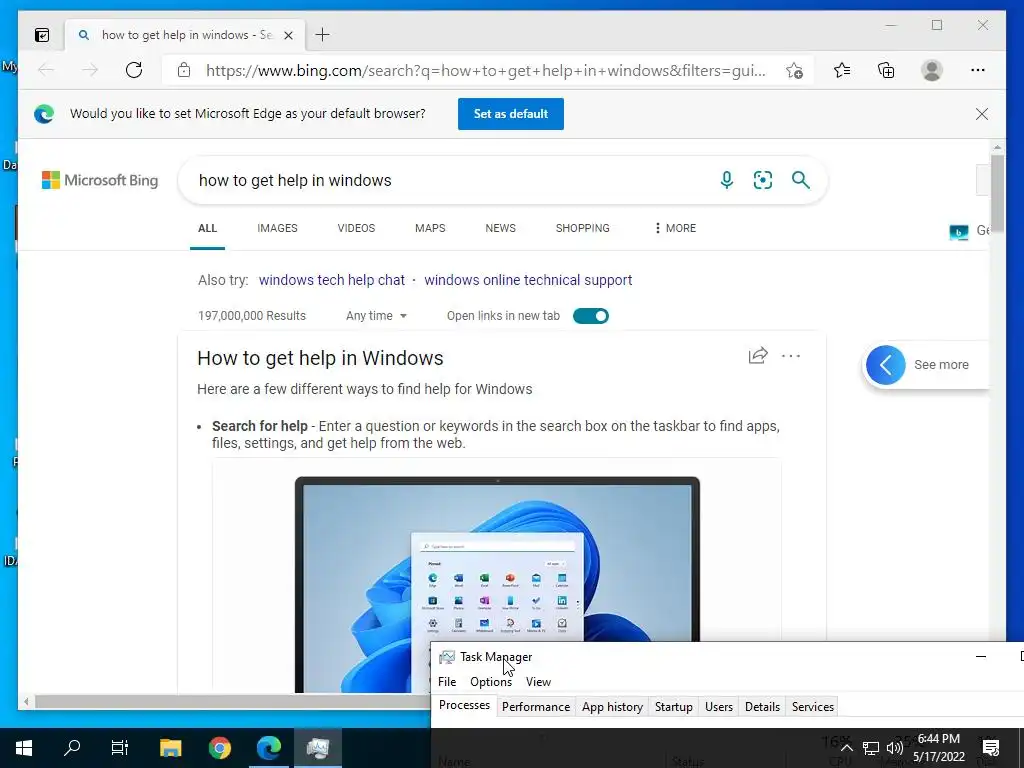The width and height of the screenshot is (1024, 768).
Task: Click Task Manager taskbar icon
Action: point(318,748)
